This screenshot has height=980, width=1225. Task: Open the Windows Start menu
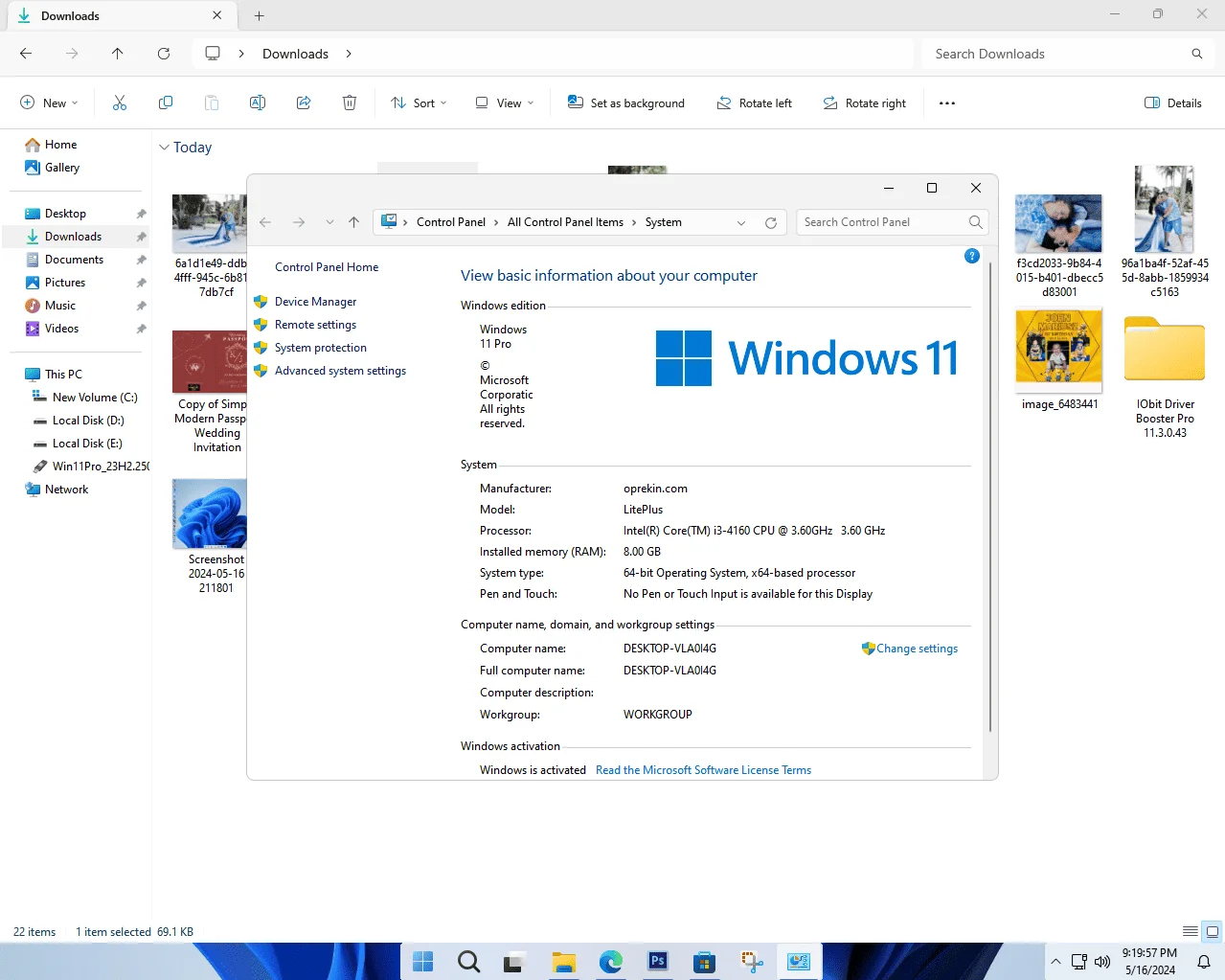click(422, 961)
